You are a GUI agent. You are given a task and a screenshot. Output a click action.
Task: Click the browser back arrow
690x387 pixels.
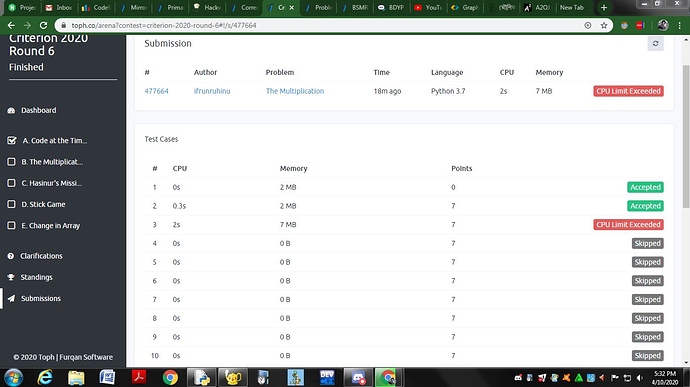(11, 26)
